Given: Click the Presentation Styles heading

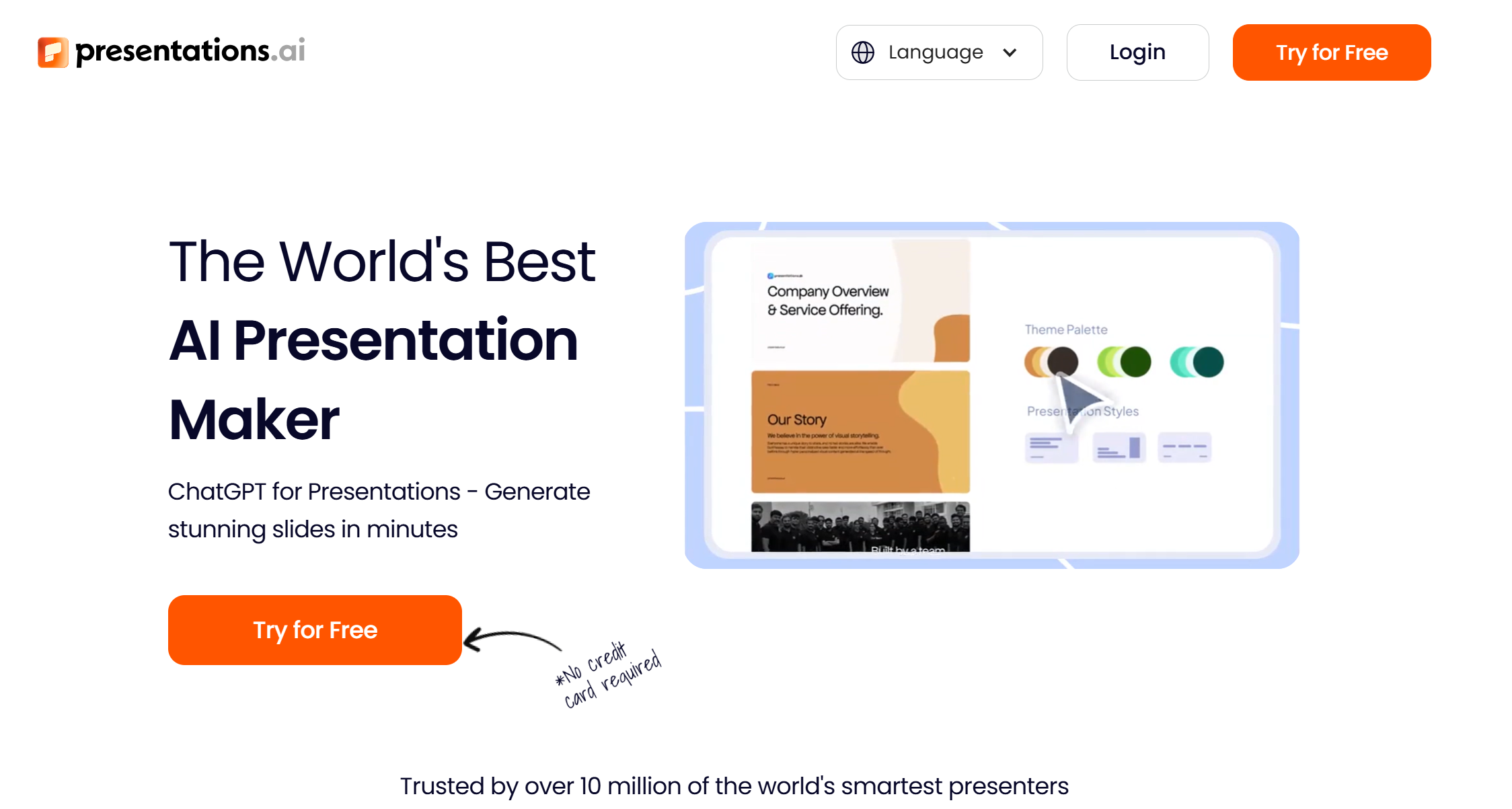Looking at the screenshot, I should (x=1082, y=411).
